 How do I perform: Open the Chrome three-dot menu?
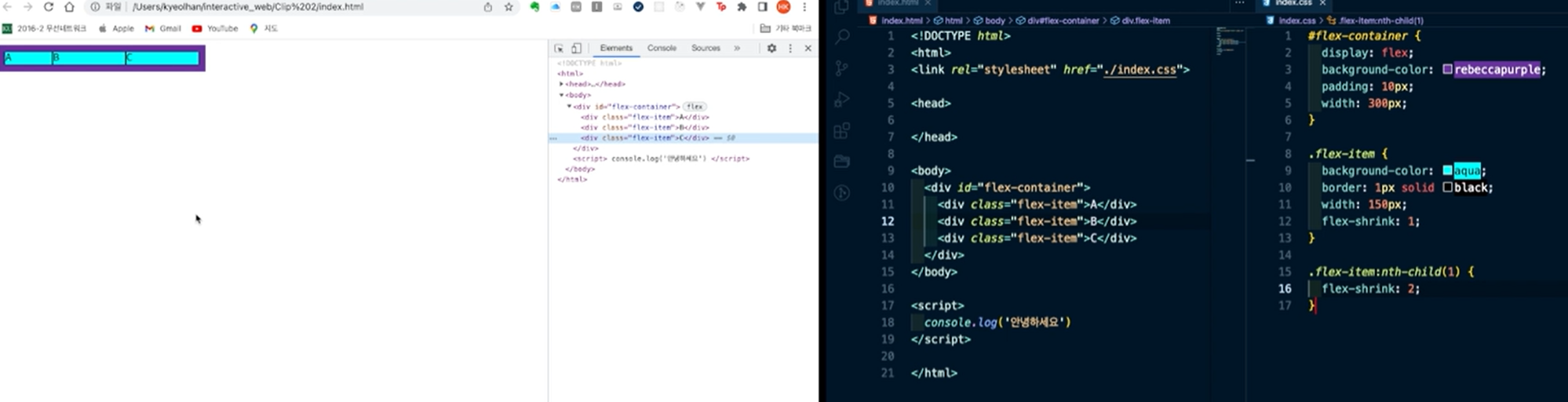[x=804, y=7]
